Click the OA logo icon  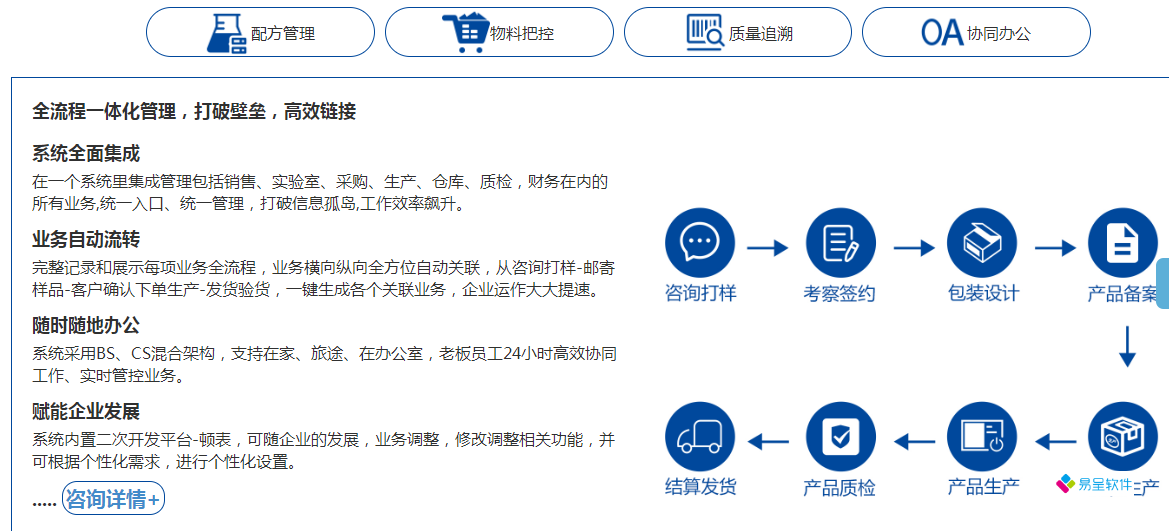point(942,33)
